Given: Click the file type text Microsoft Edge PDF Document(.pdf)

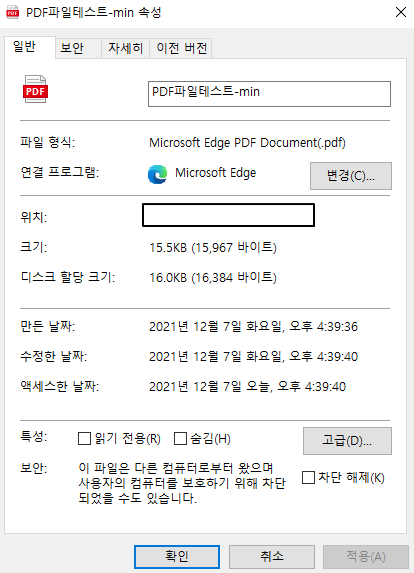Looking at the screenshot, I should click(247, 143).
